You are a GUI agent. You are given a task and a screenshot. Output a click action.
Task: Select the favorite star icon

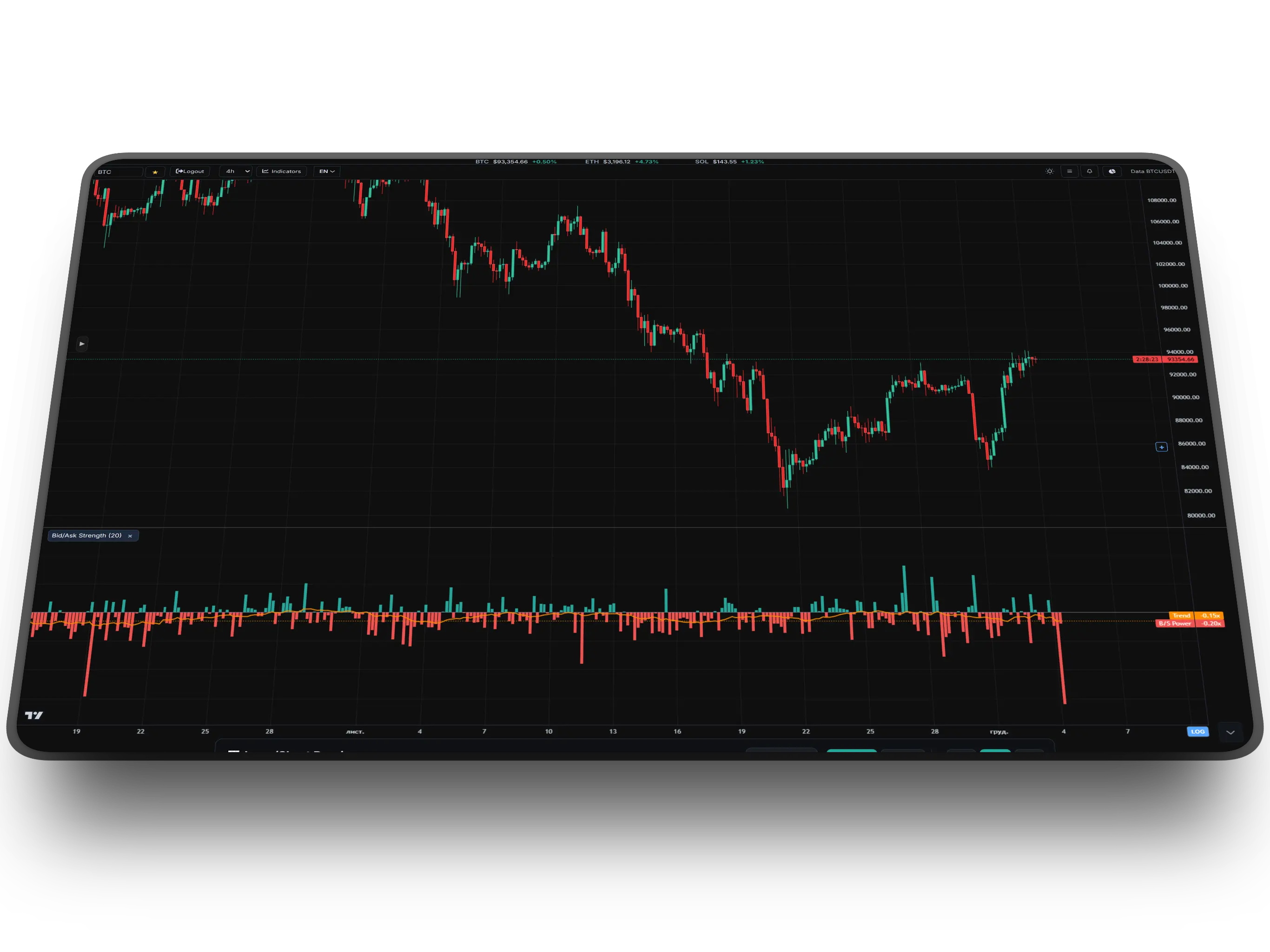[155, 171]
